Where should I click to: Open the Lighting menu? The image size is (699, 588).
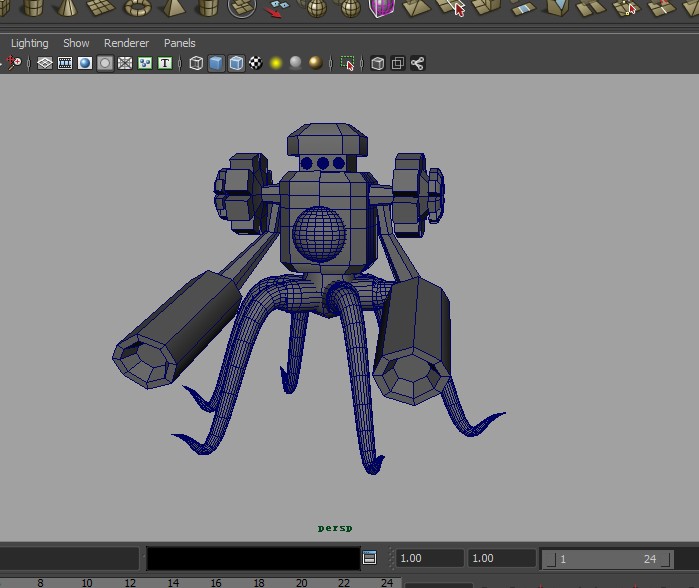29,43
